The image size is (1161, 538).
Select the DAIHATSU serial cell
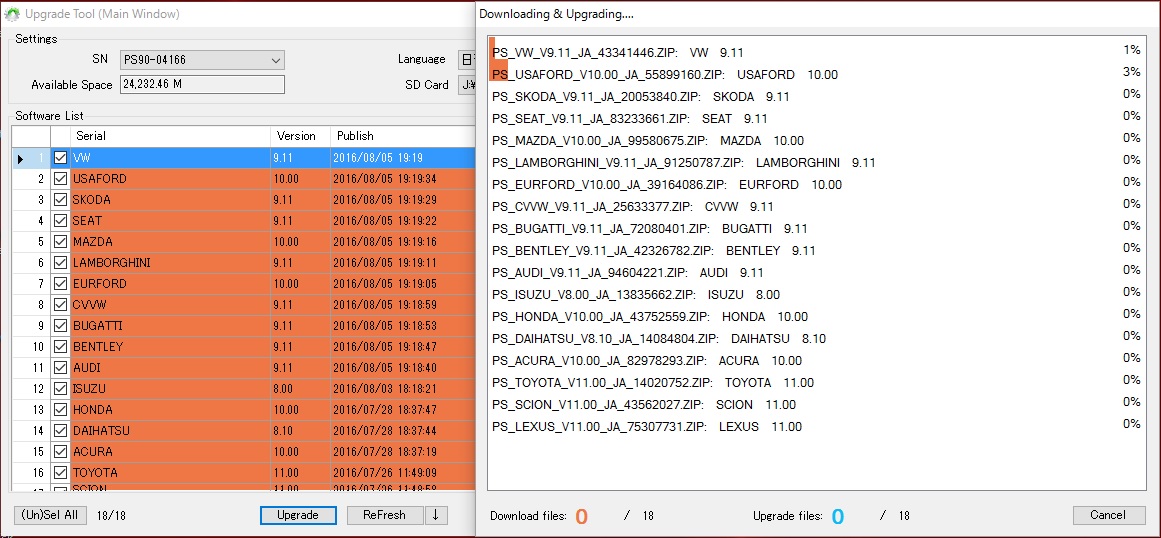coord(171,431)
